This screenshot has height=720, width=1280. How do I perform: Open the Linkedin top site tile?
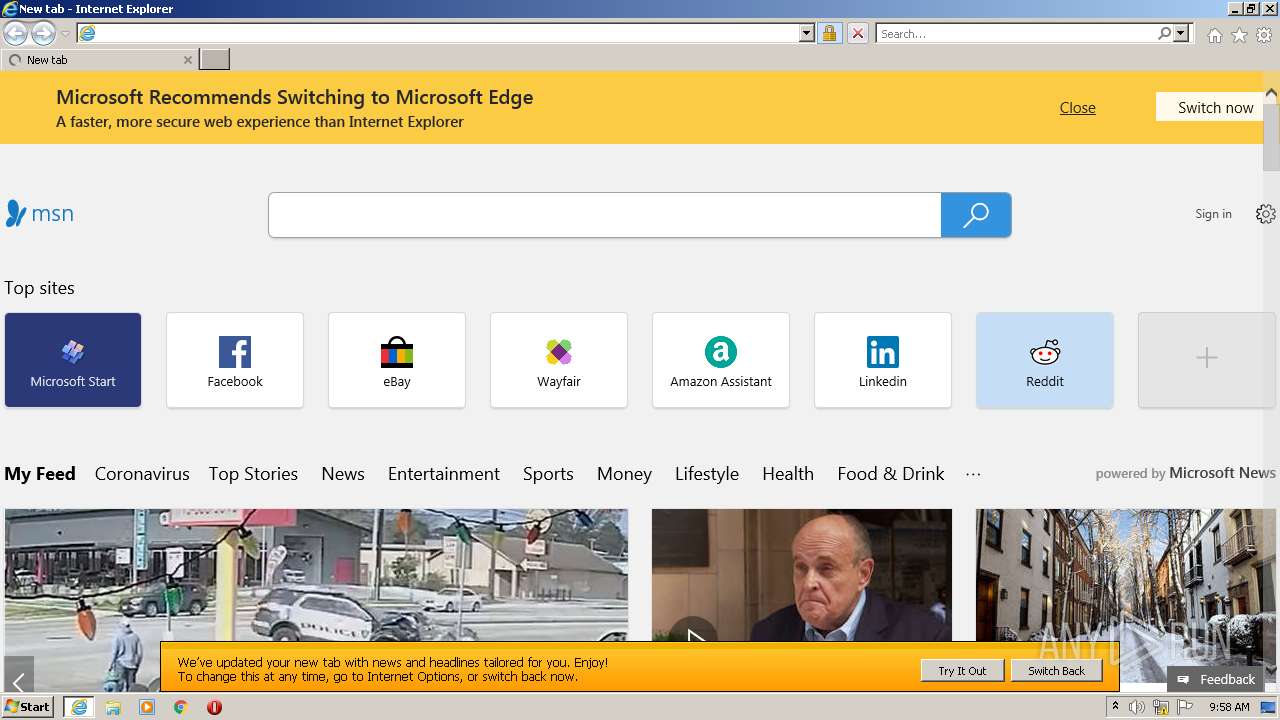click(x=883, y=360)
